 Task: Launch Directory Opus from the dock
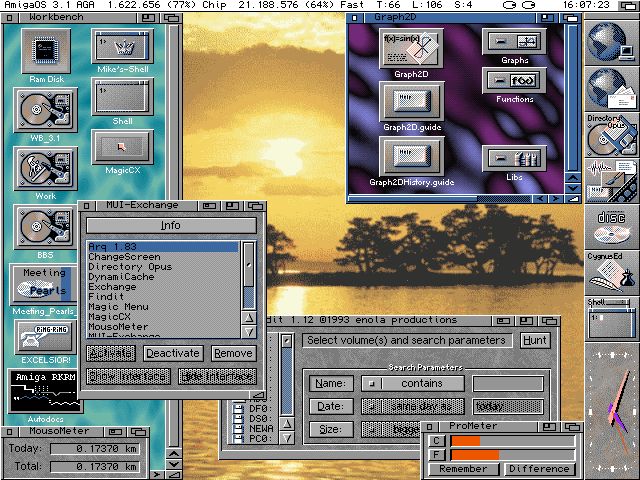pyautogui.click(x=612, y=134)
